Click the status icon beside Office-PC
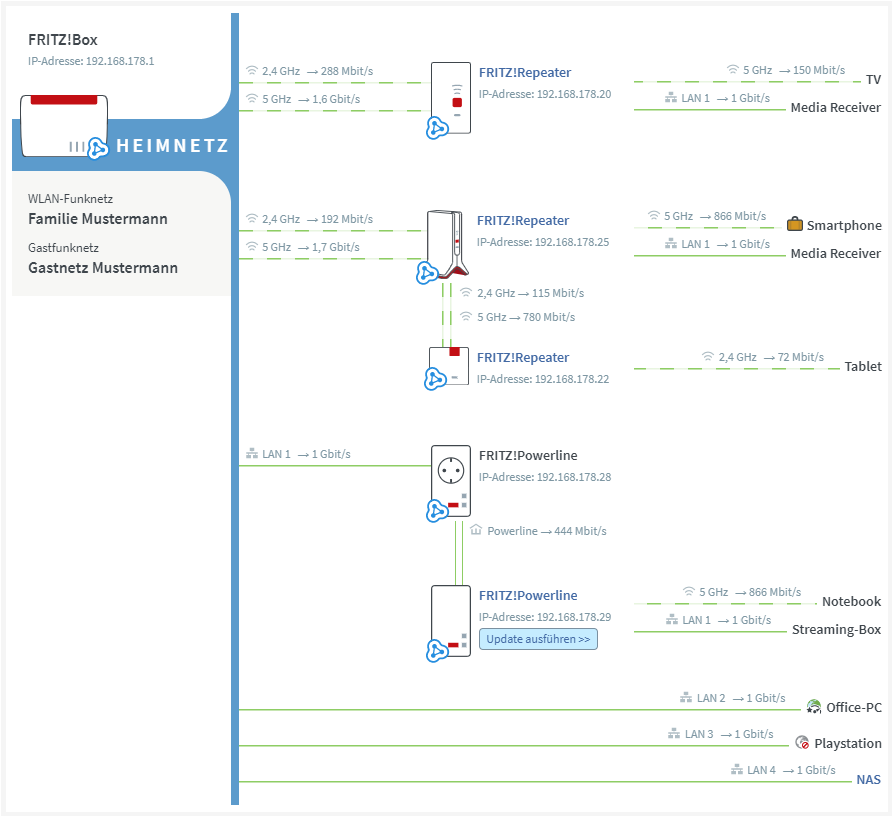The height and width of the screenshot is (816, 892). [814, 707]
